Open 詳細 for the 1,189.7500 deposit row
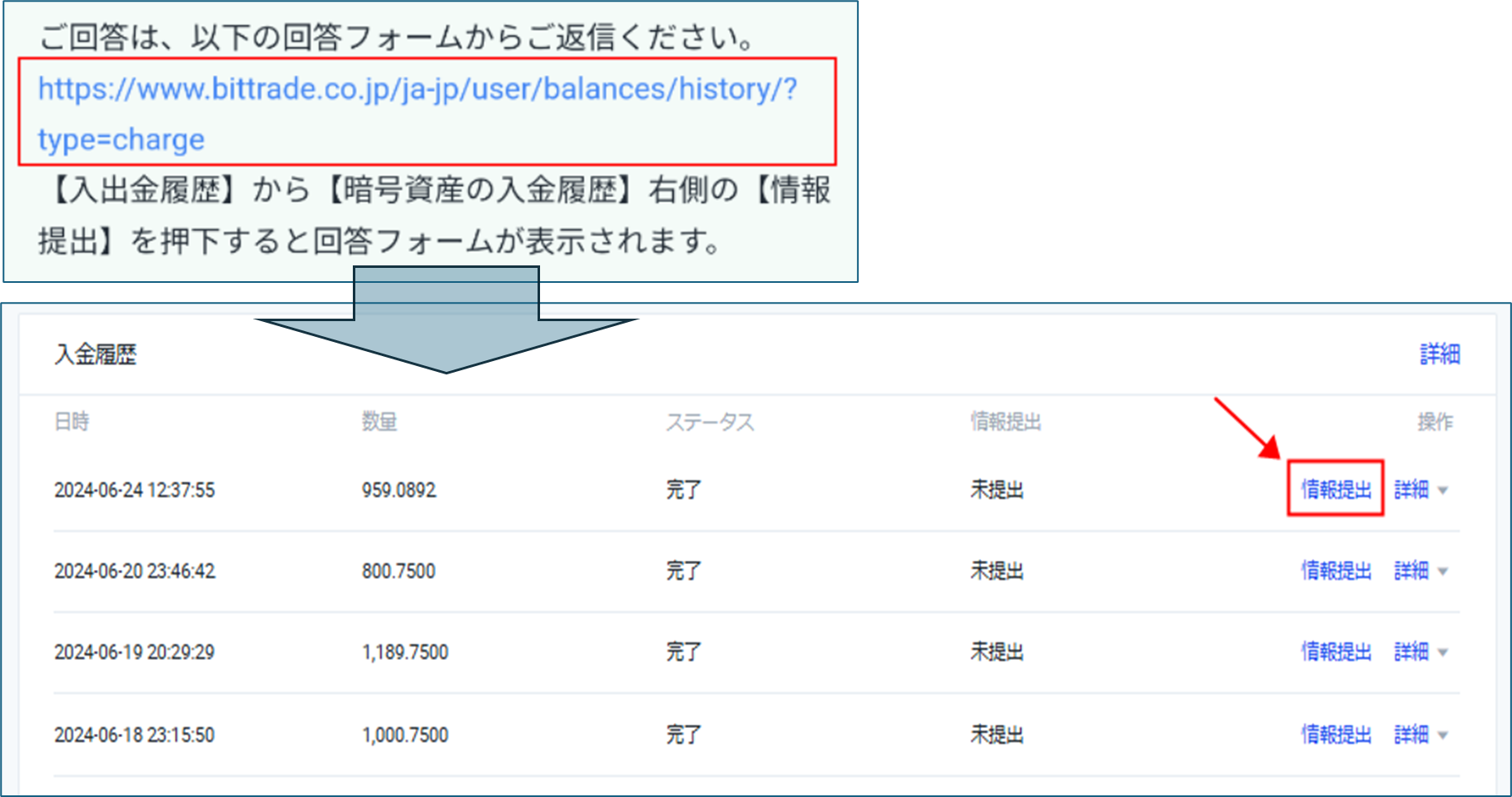This screenshot has height=797, width=1512. point(1411,651)
